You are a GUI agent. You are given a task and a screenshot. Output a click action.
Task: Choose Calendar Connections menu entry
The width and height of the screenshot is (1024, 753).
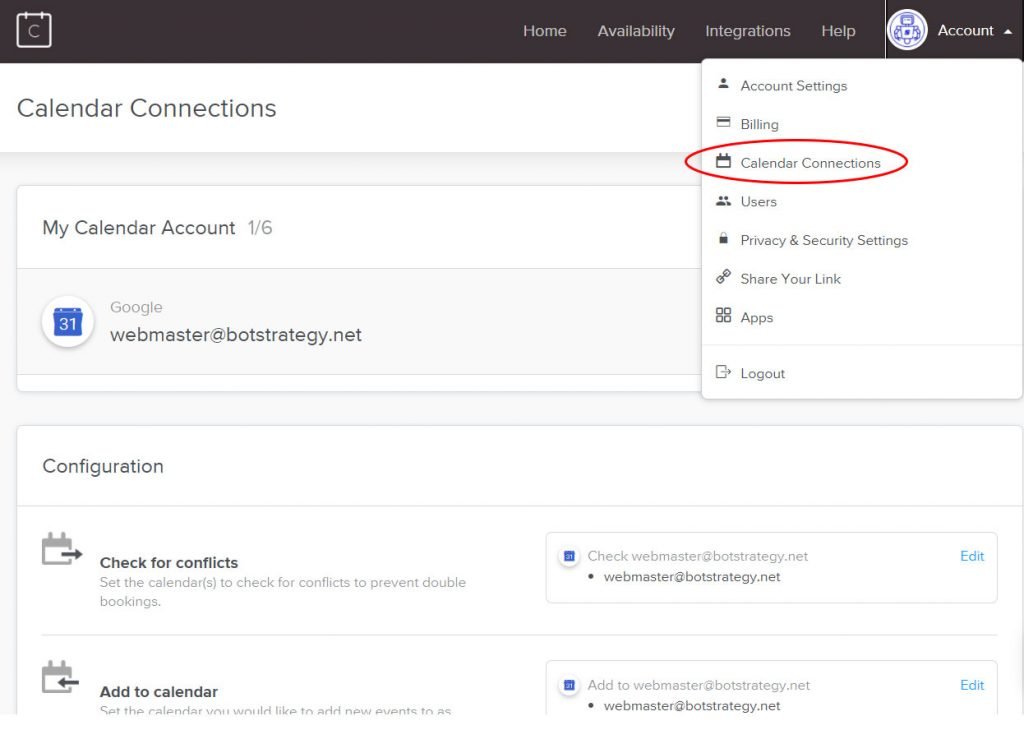point(810,163)
